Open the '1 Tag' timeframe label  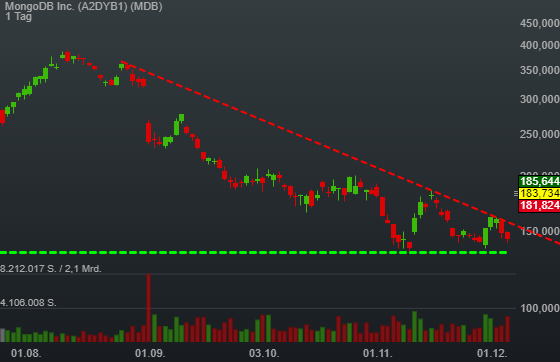19,16
